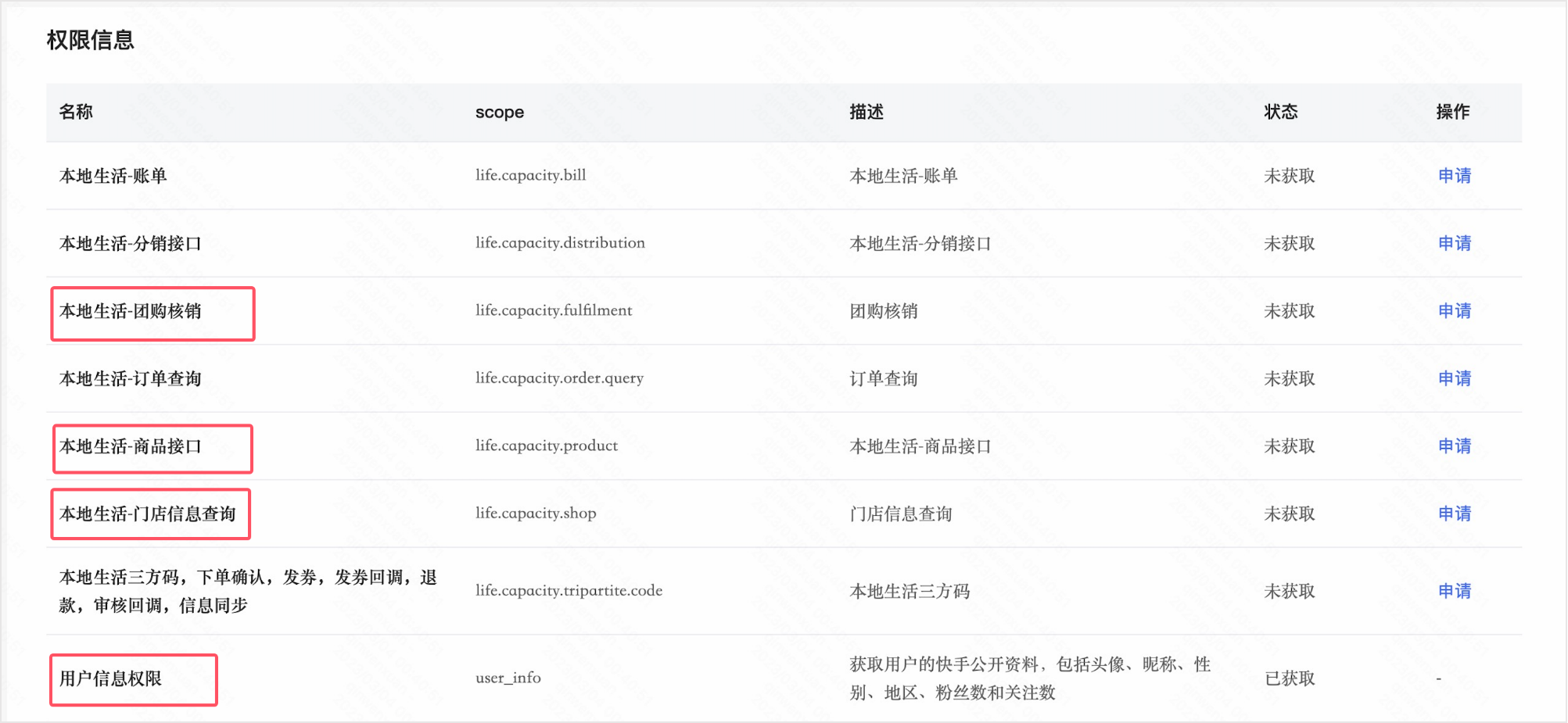This screenshot has width=1568, height=723.
Task: Click 申请 for life.capacity.product scope
Action: 1454,446
